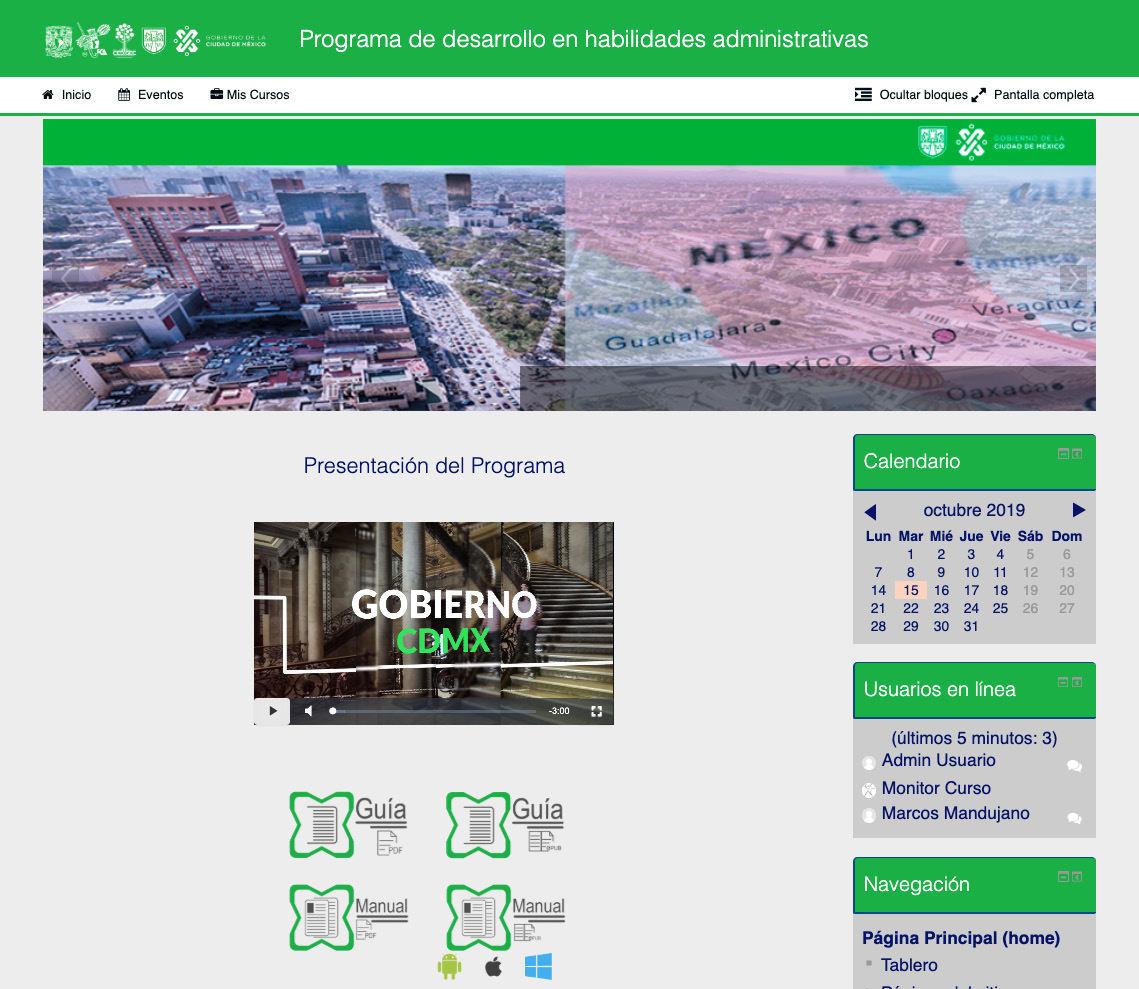Select day 31 in the calendar
1139x989 pixels.
point(971,626)
